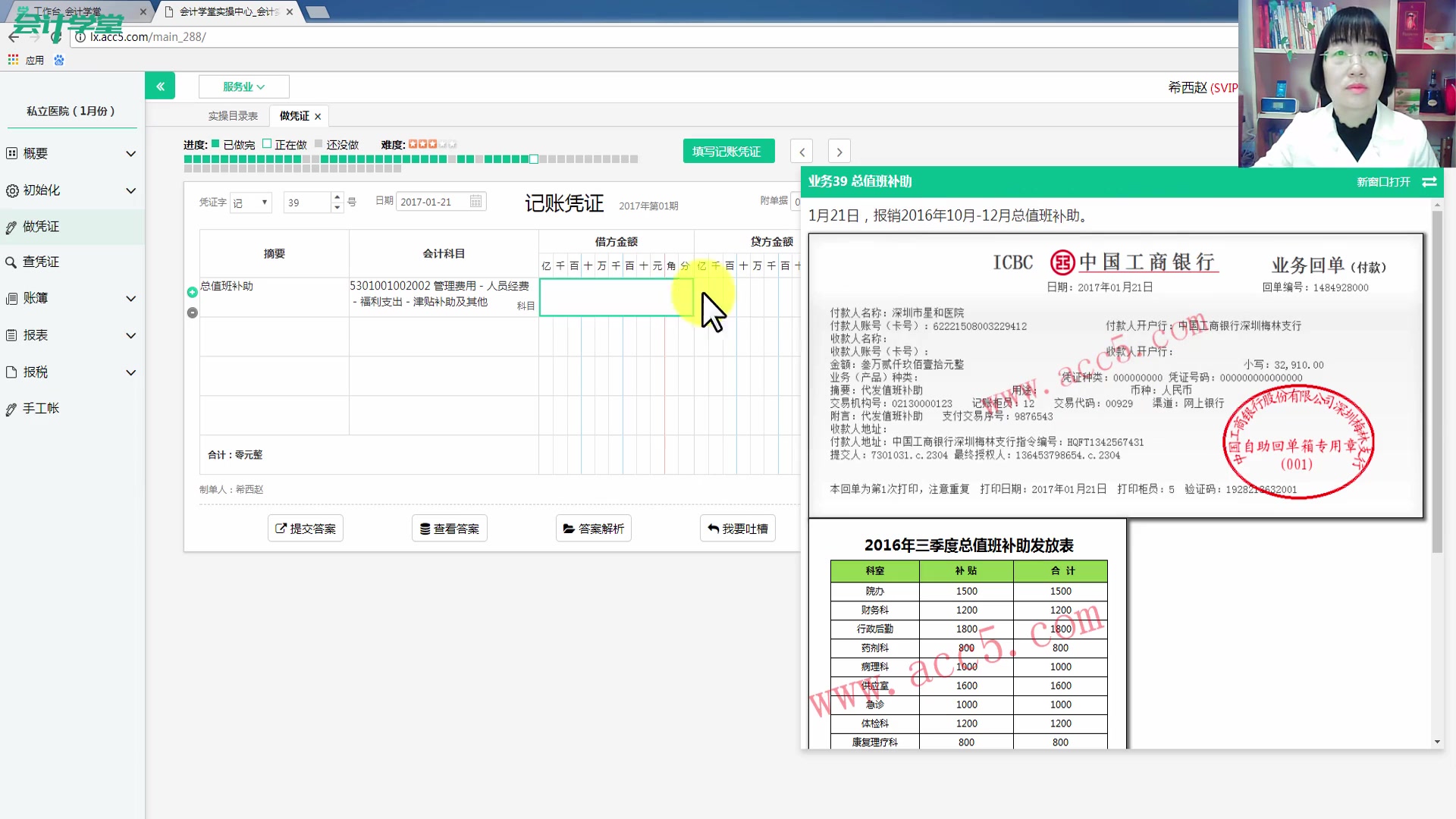Open 查凭证 magnifier sidebar item
The height and width of the screenshot is (819, 1456).
pos(41,262)
